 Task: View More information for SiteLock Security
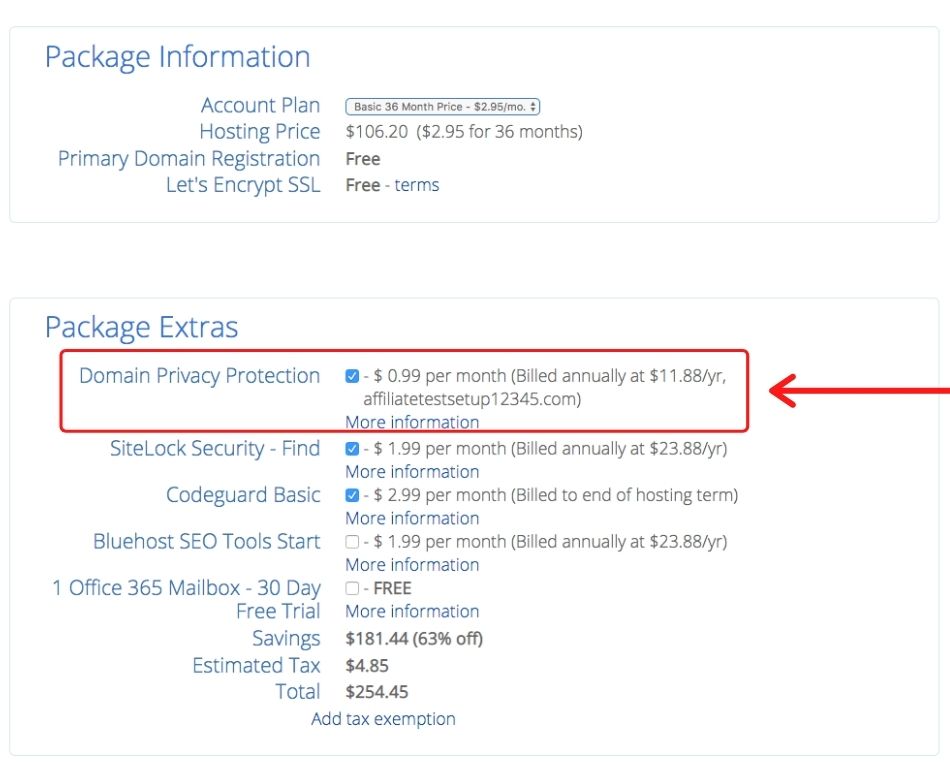tap(412, 472)
